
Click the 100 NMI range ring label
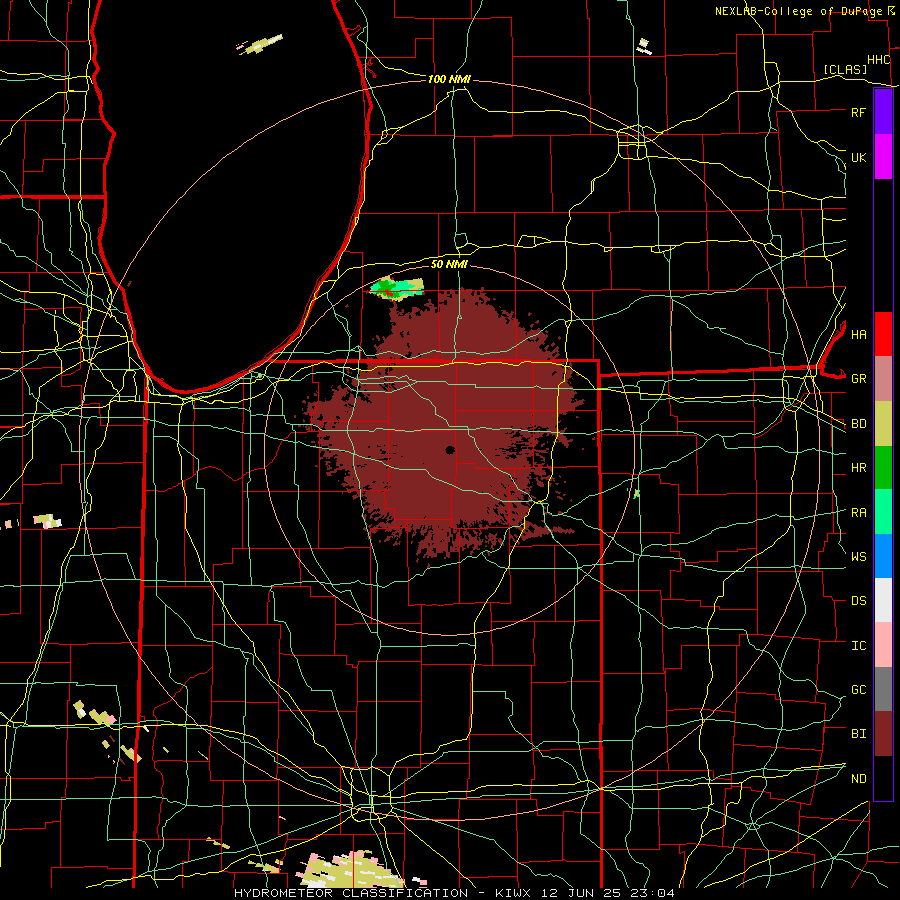(x=449, y=79)
